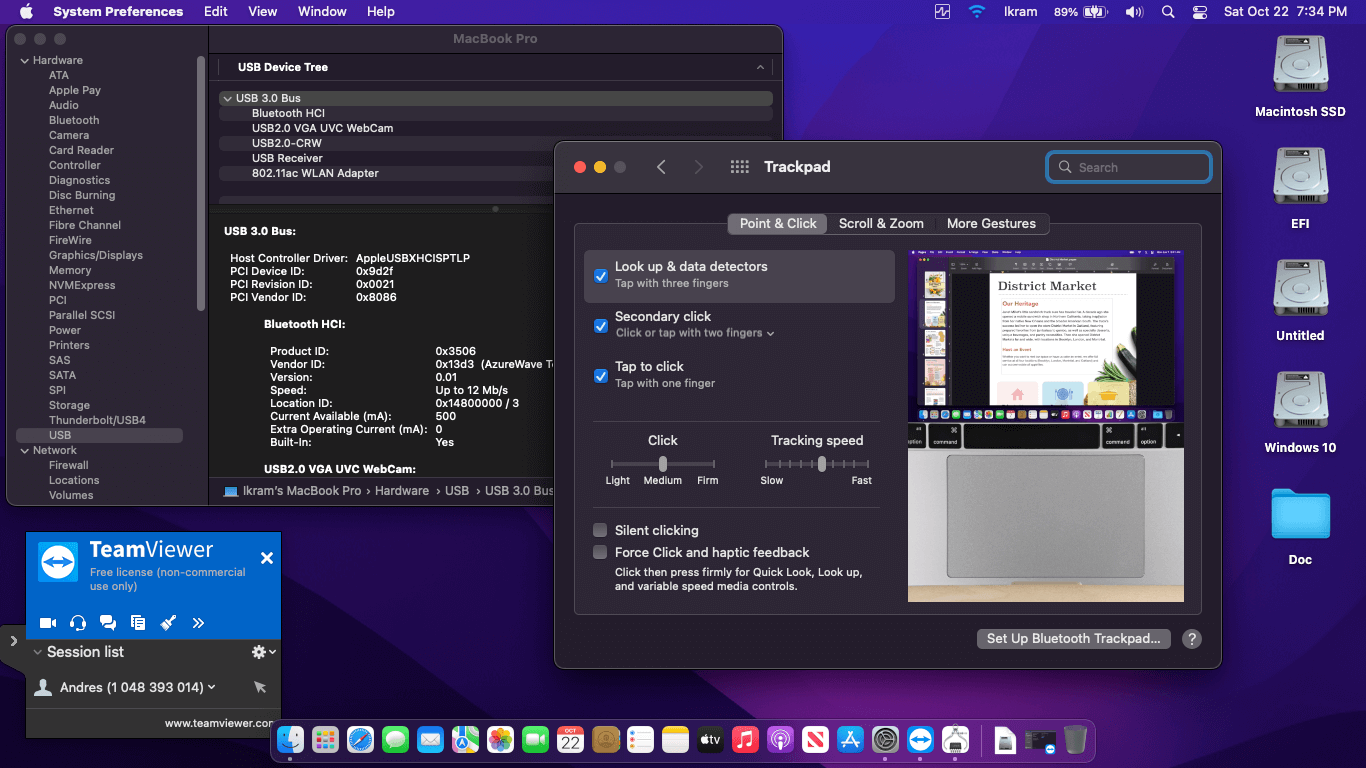Viewport: 1366px width, 768px height.
Task: Click the Tracking speed slider knob
Action: pos(822,464)
